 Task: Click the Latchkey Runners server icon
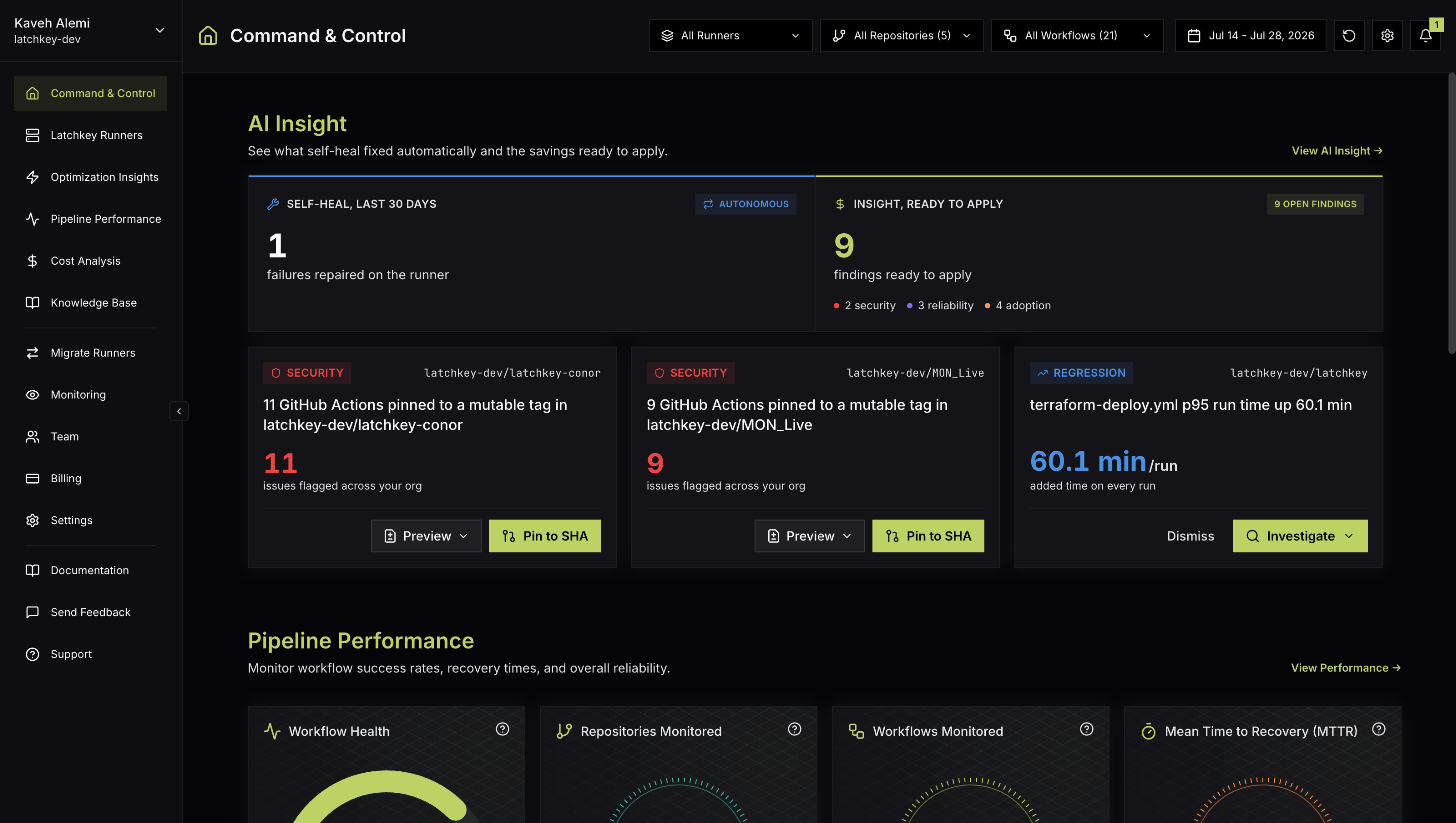[x=33, y=135]
